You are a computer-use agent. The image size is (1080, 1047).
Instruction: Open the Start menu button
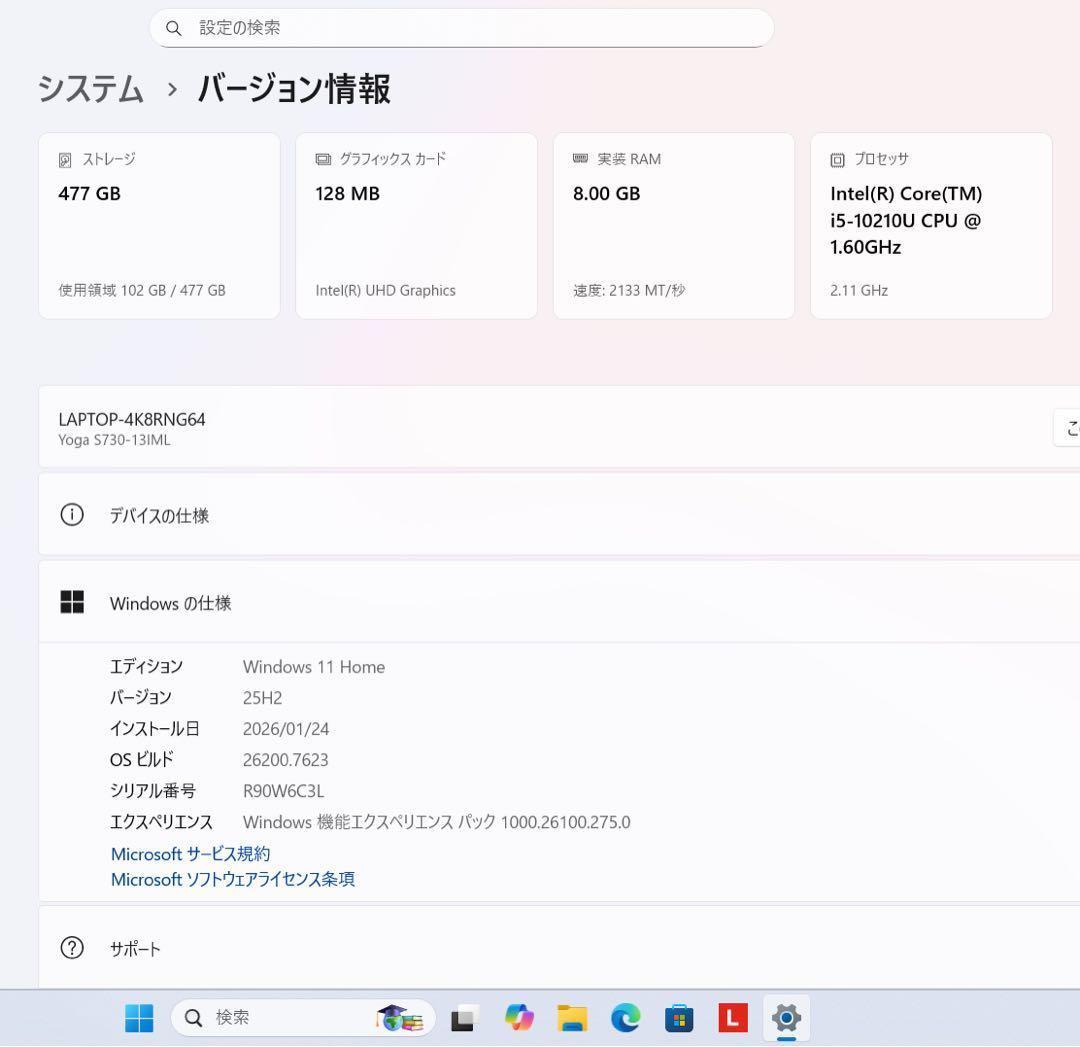pyautogui.click(x=138, y=1018)
